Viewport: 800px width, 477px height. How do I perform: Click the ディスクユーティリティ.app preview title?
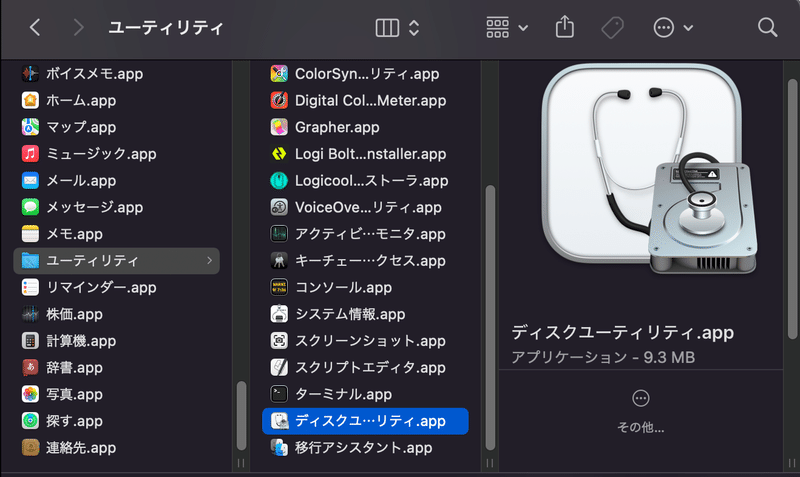click(622, 332)
